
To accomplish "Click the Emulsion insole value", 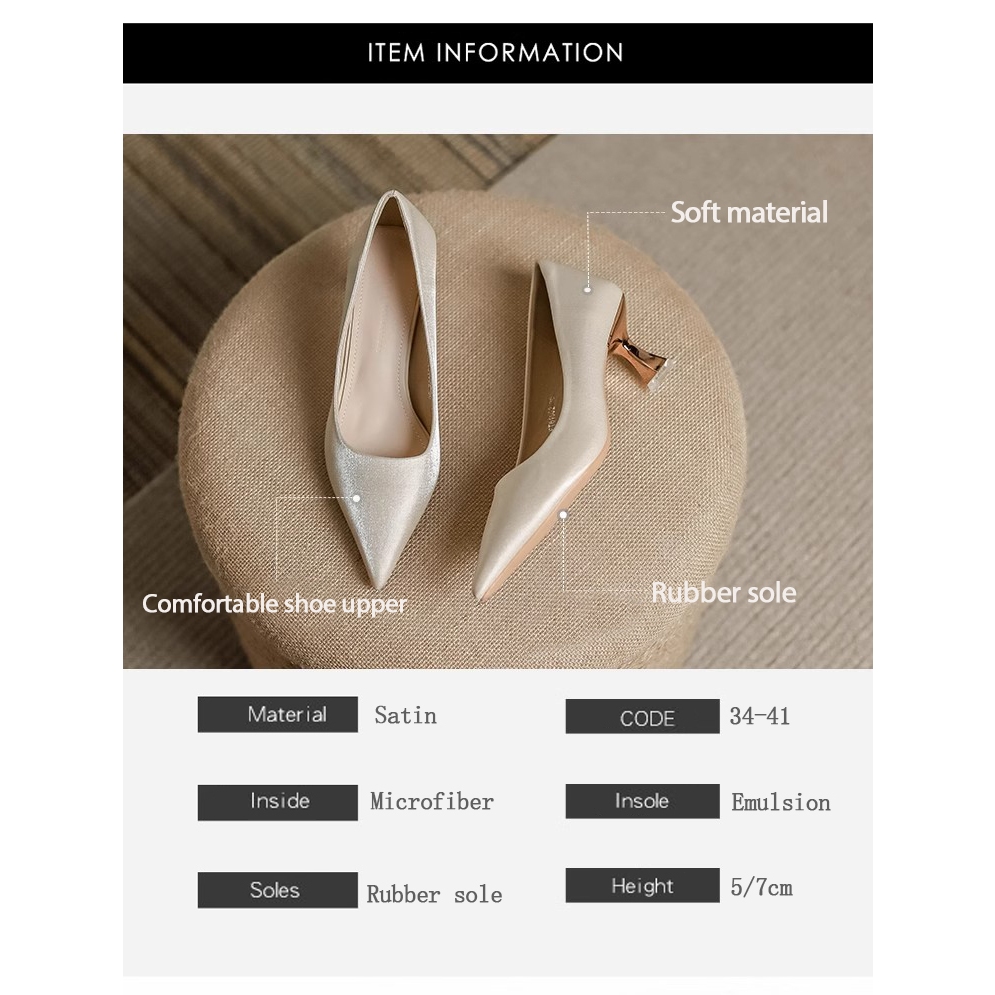I will (x=781, y=803).
